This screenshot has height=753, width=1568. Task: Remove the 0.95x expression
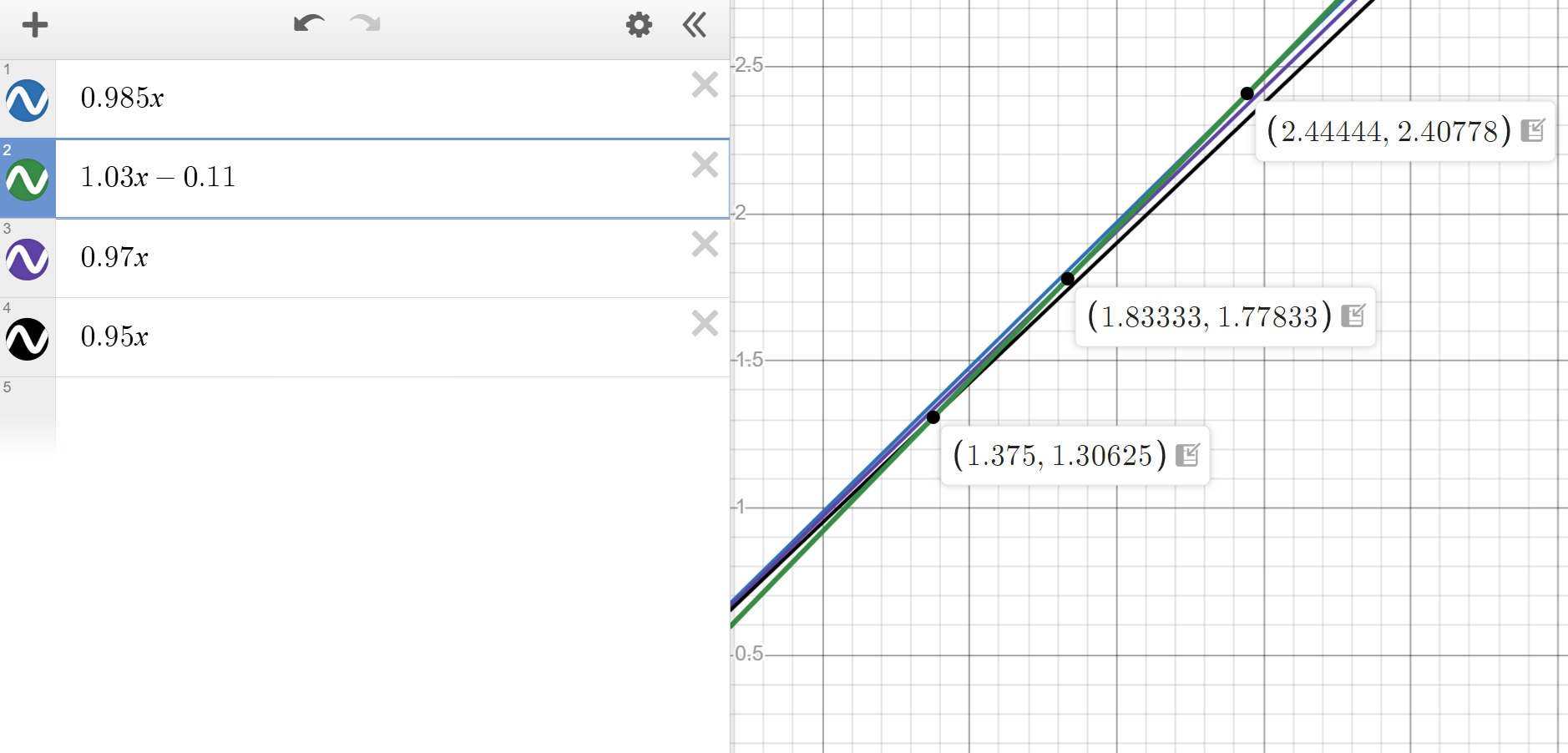[x=705, y=323]
